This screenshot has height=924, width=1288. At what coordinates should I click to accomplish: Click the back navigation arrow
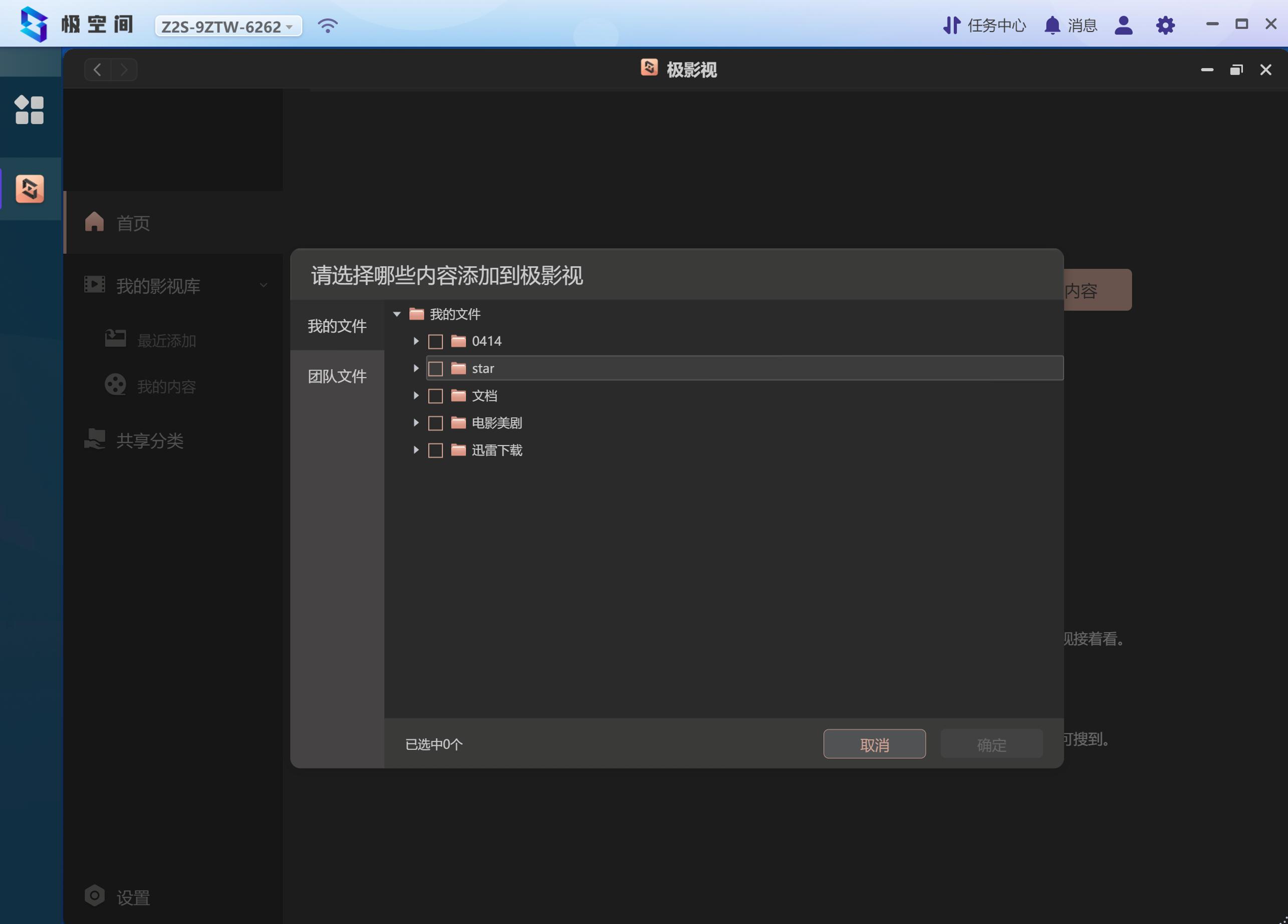point(97,70)
